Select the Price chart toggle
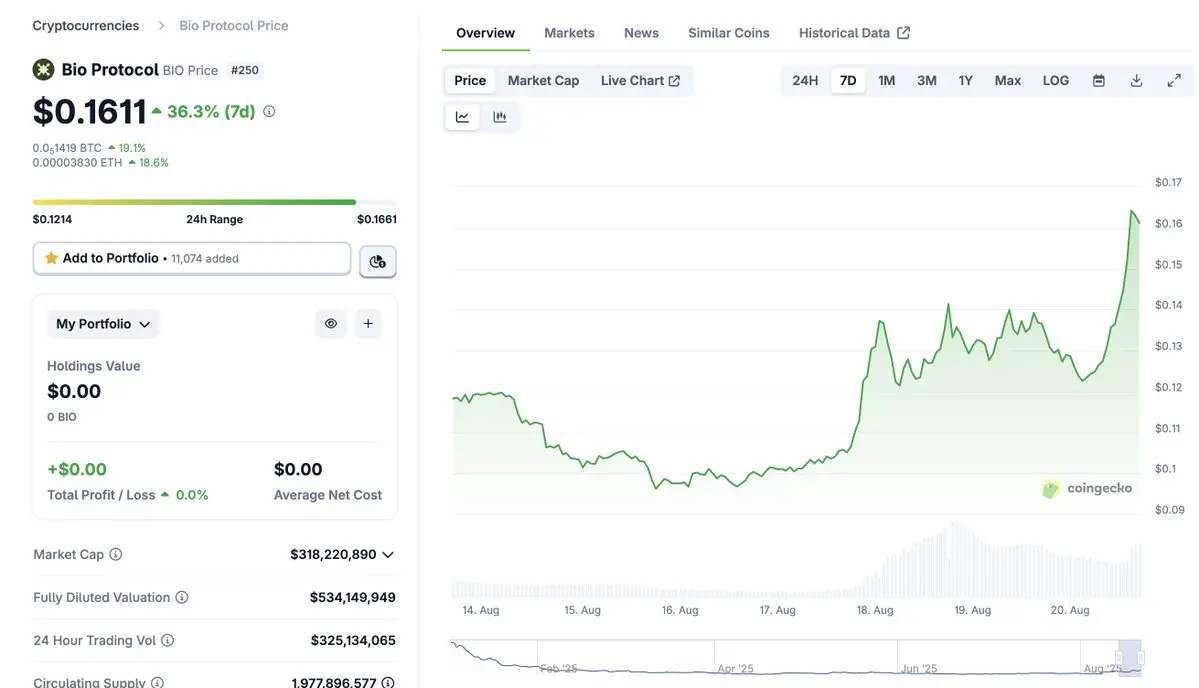Image resolution: width=1199 pixels, height=688 pixels. [x=470, y=80]
